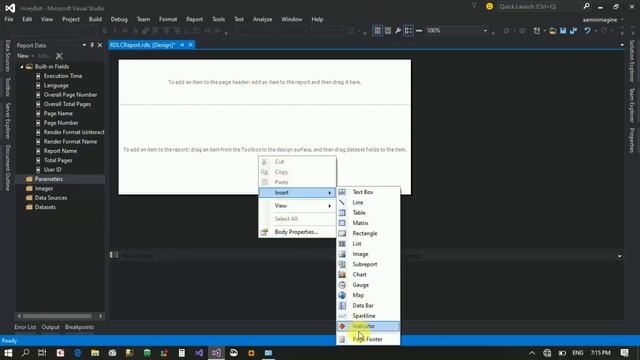Switch to the RDLCReport.rdlc [Design] tab
The height and width of the screenshot is (360, 640).
(x=142, y=45)
